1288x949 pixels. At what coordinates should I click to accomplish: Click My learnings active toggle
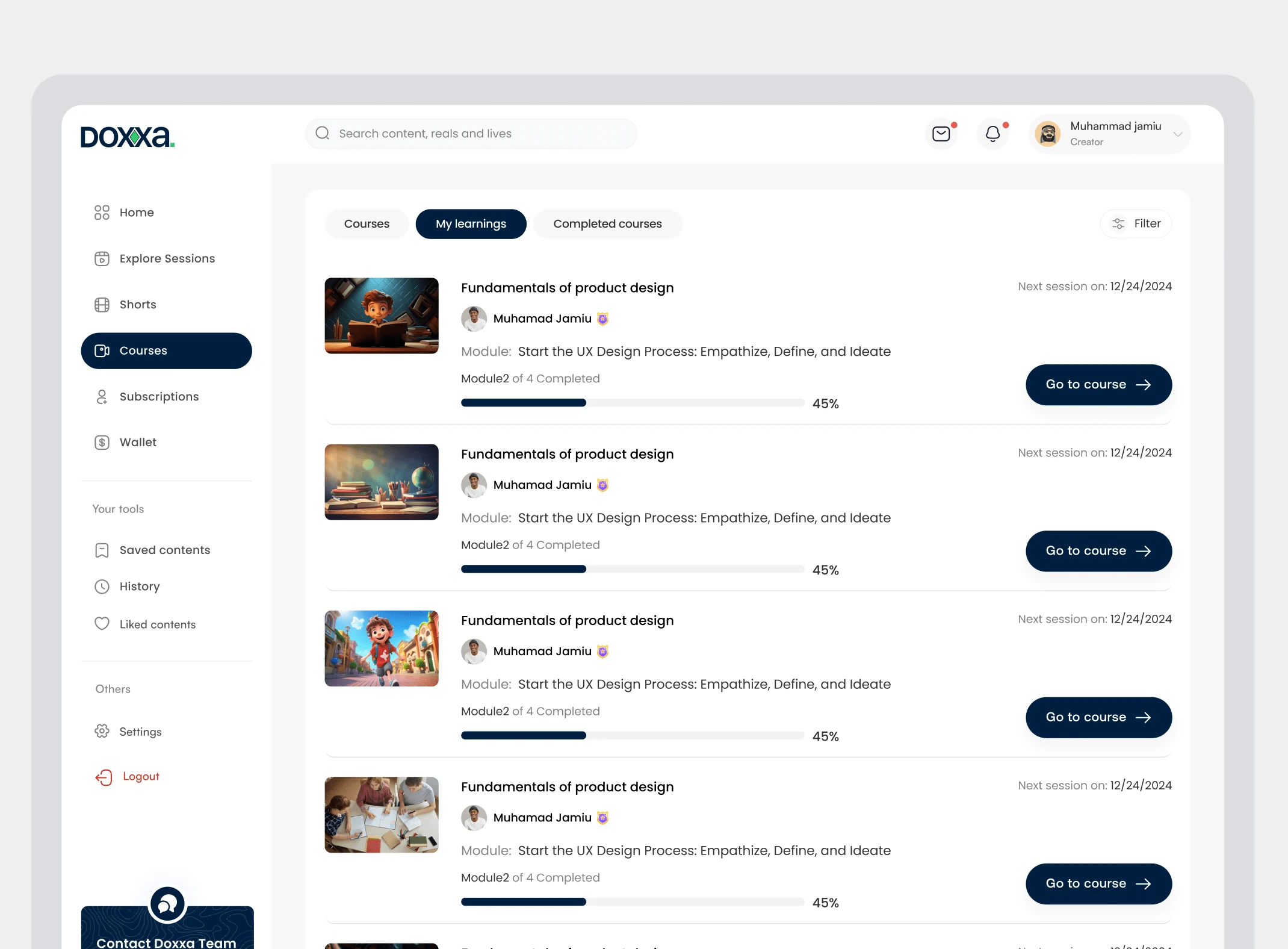(x=471, y=223)
